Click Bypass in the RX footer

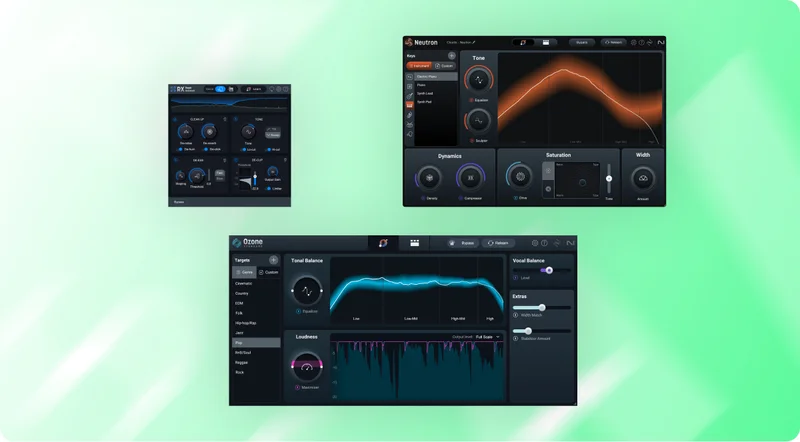(x=179, y=202)
